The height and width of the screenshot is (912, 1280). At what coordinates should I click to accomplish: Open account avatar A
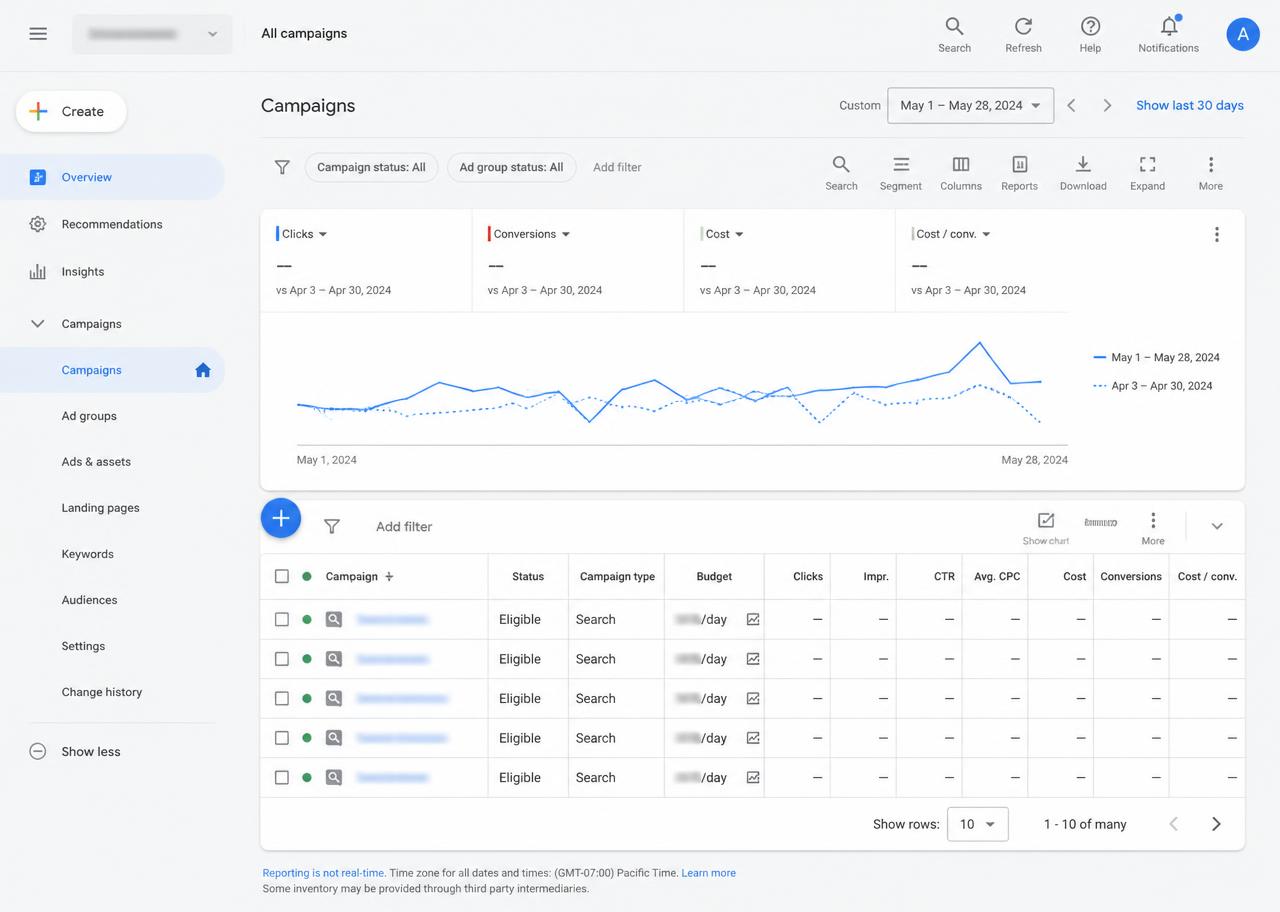[x=1243, y=34]
